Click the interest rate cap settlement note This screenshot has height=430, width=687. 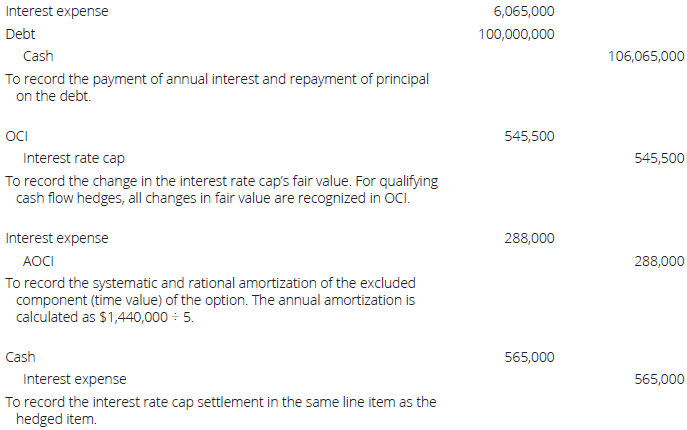tap(220, 410)
